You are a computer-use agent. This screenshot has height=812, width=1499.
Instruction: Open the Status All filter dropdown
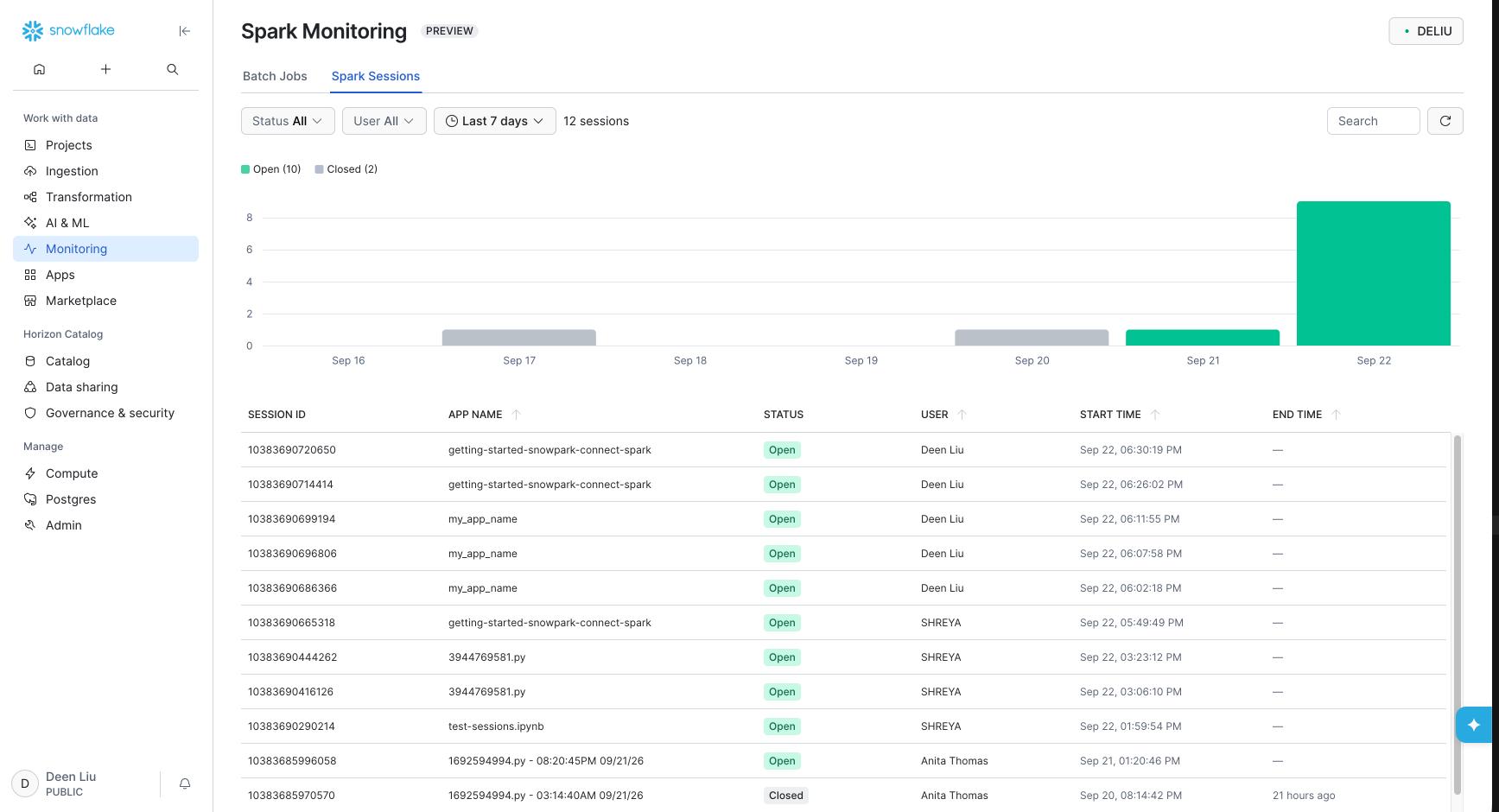click(288, 121)
